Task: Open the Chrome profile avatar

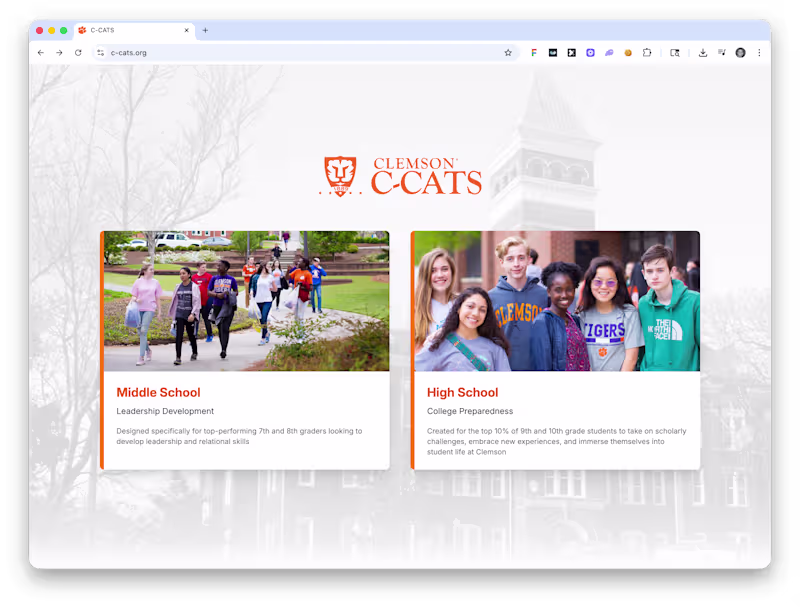Action: click(x=740, y=53)
